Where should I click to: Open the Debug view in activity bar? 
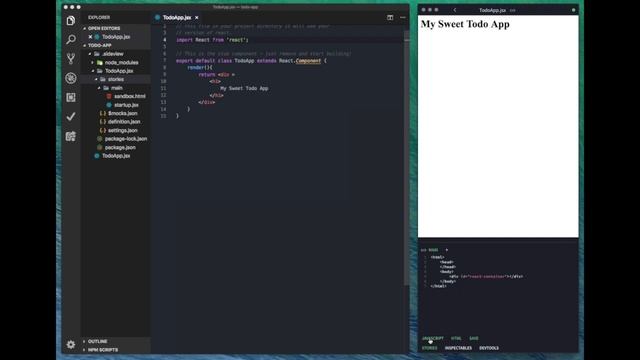point(71,78)
